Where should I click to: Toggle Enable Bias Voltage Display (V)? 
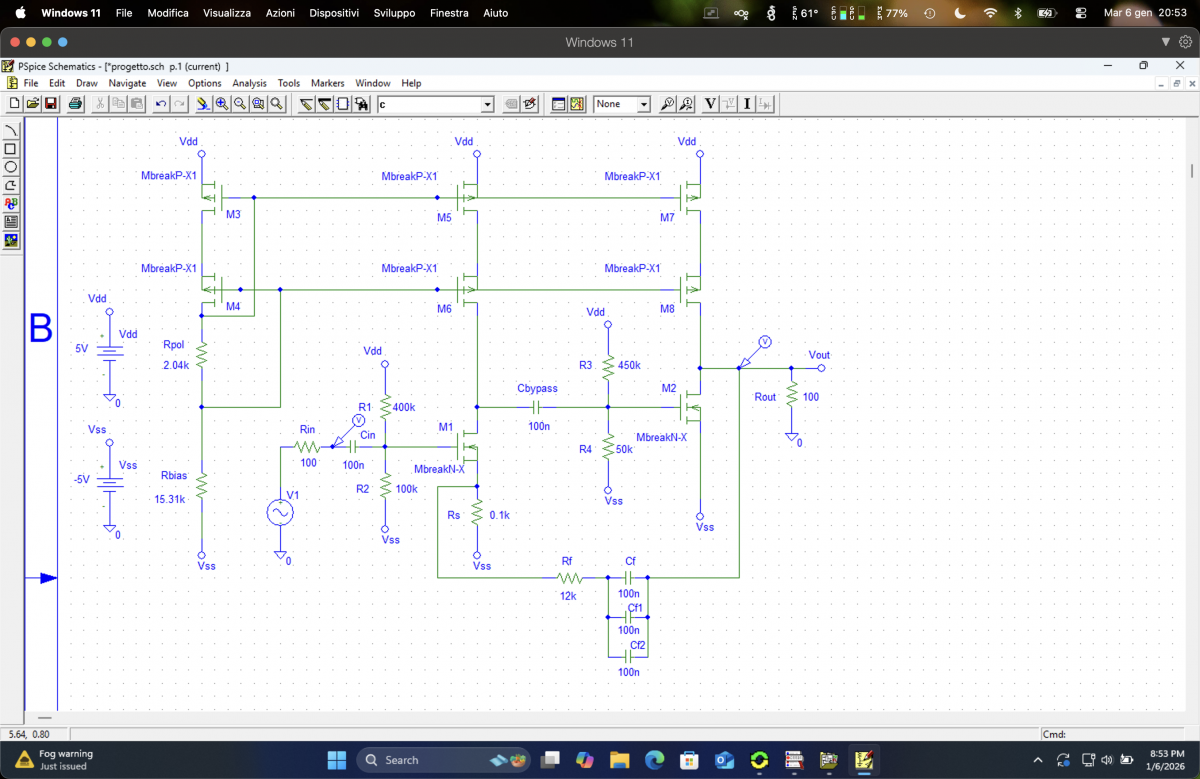point(710,104)
